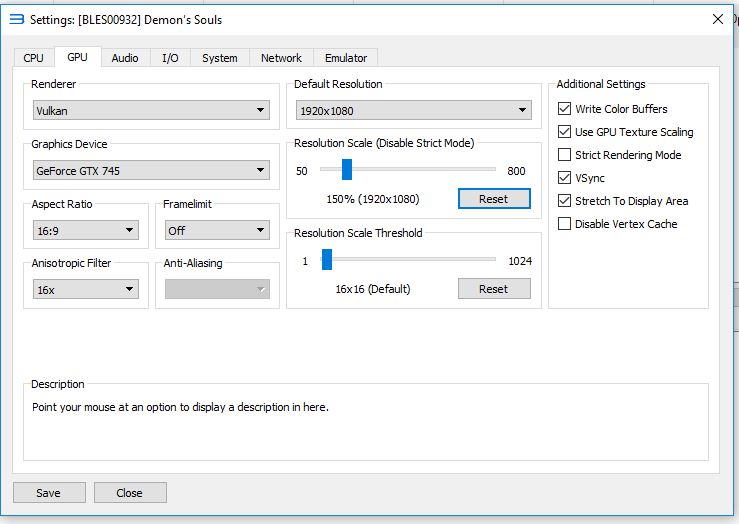Open the Anisotropic Filter dropdown
This screenshot has width=739, height=524.
(x=85, y=290)
